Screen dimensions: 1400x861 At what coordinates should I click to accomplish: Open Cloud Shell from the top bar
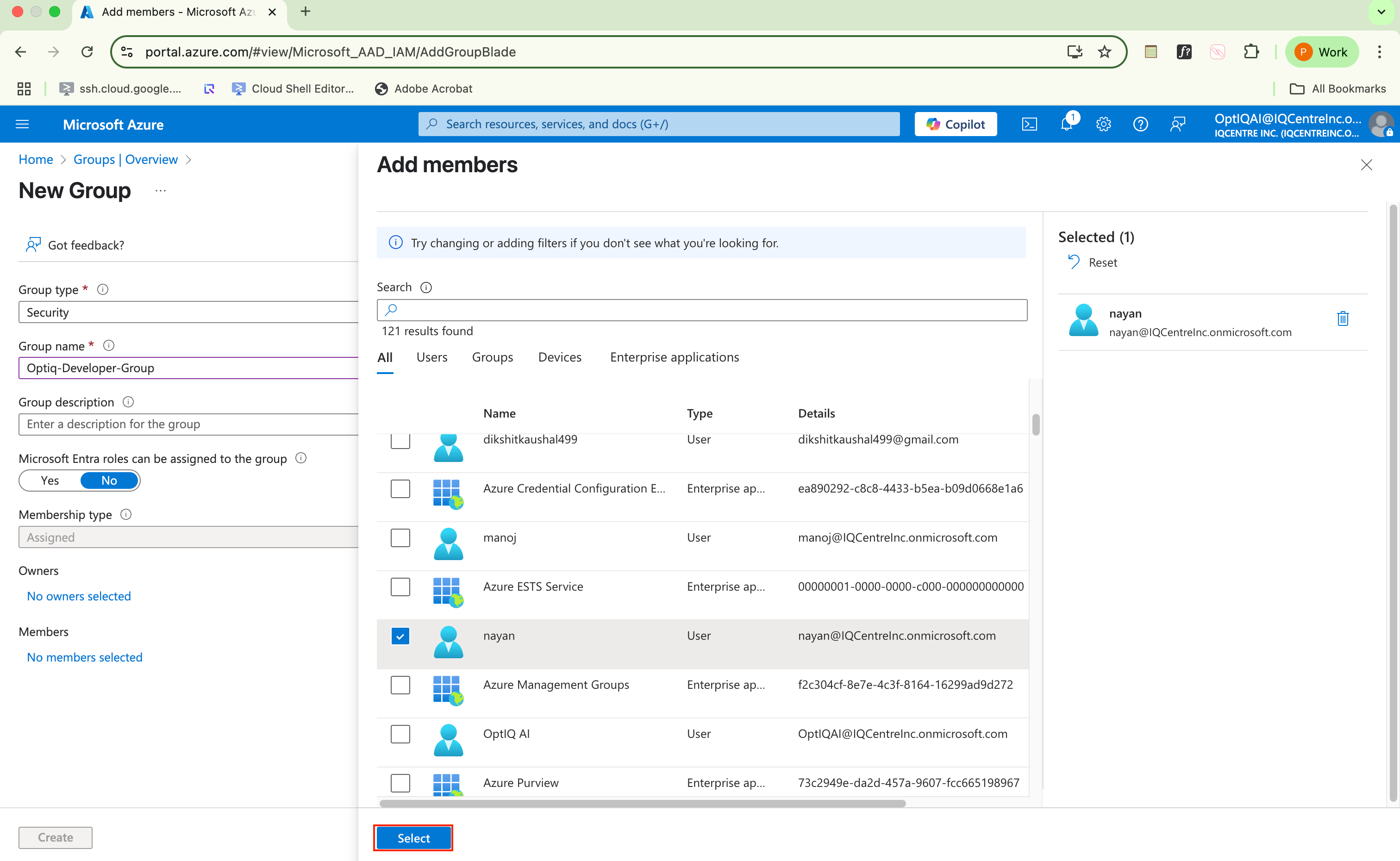1029,124
